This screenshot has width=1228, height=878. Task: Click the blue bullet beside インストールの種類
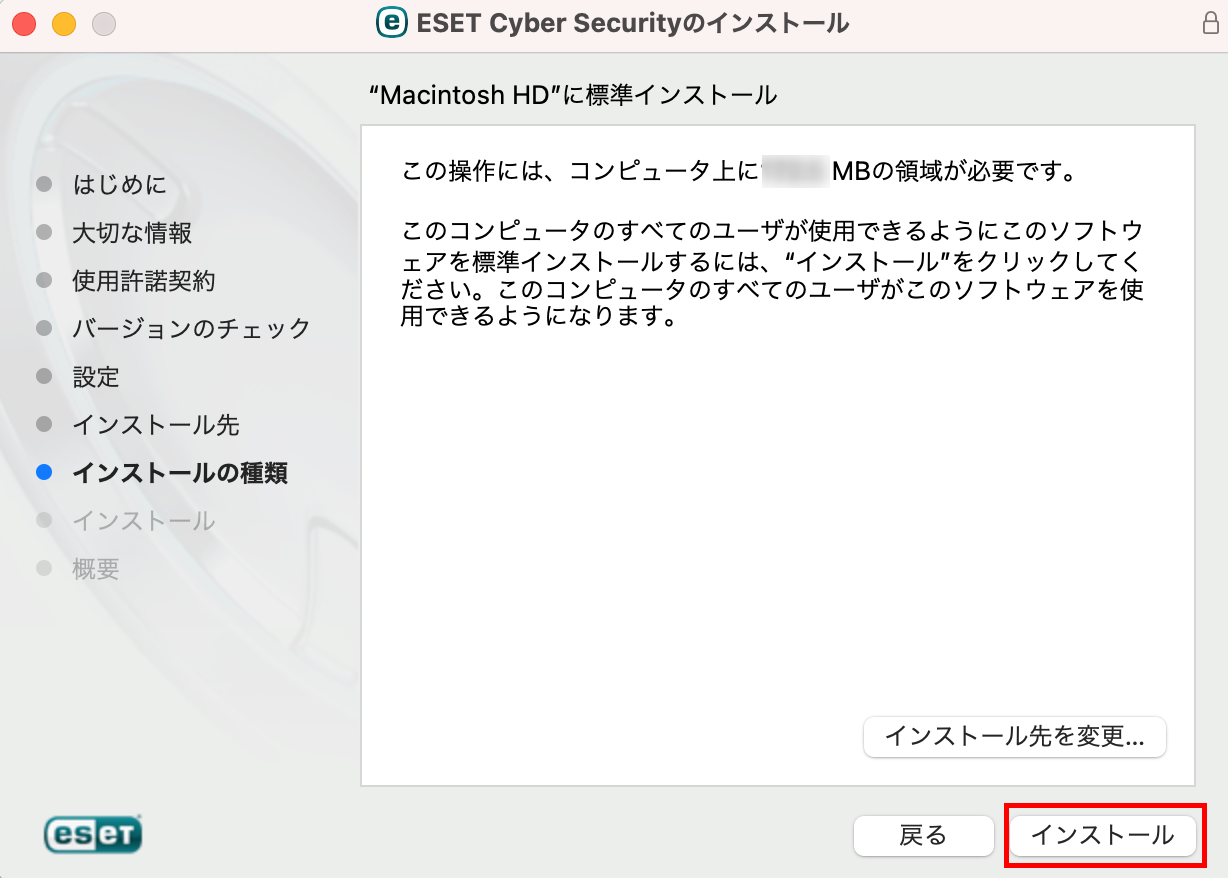click(x=43, y=473)
